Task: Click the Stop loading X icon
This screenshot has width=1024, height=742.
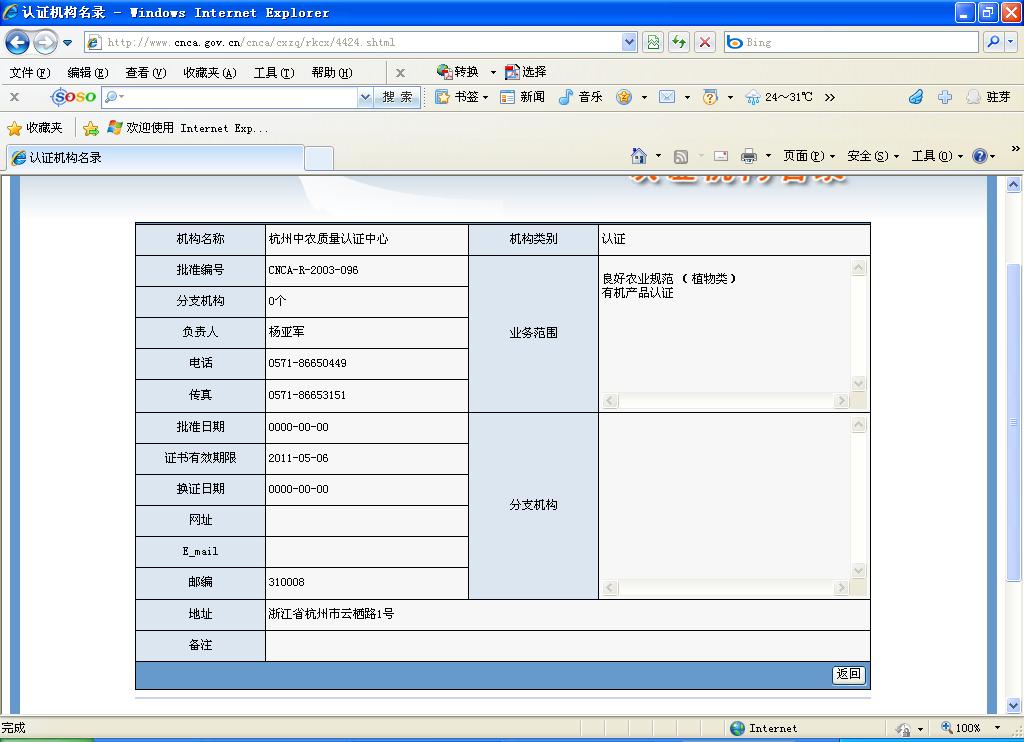Action: pyautogui.click(x=705, y=42)
